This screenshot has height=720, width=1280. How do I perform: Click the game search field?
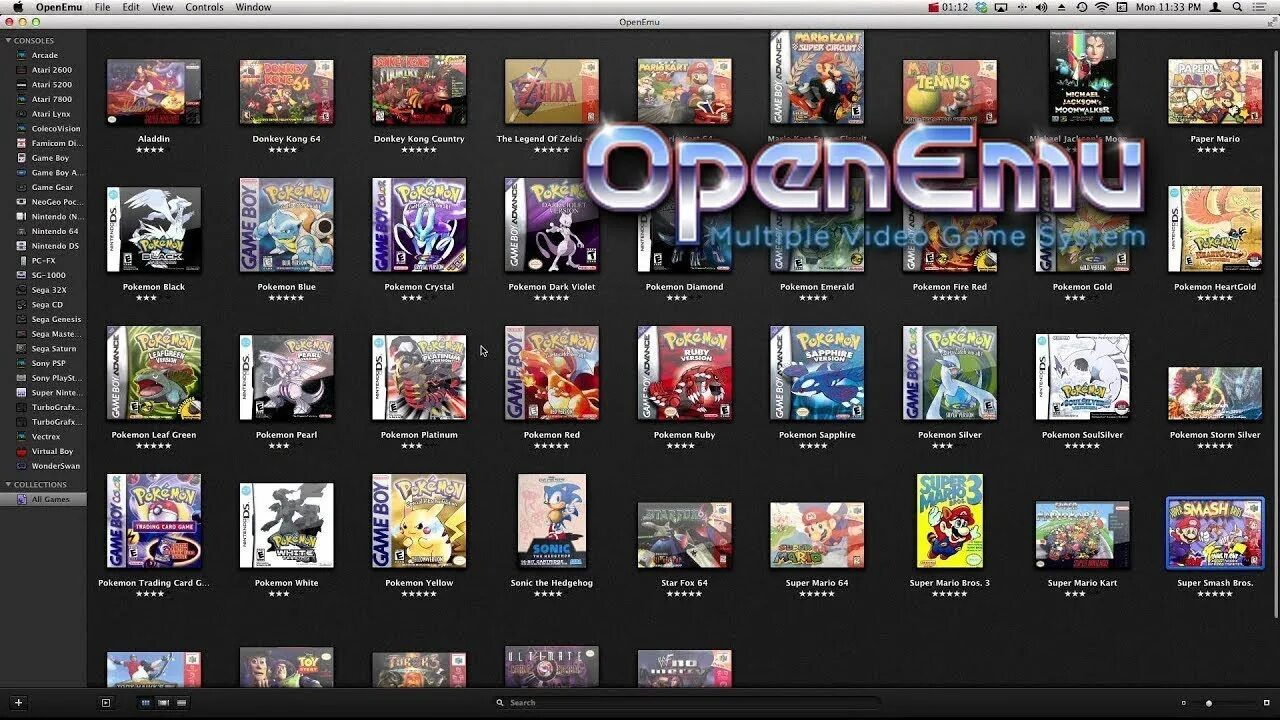click(685, 703)
